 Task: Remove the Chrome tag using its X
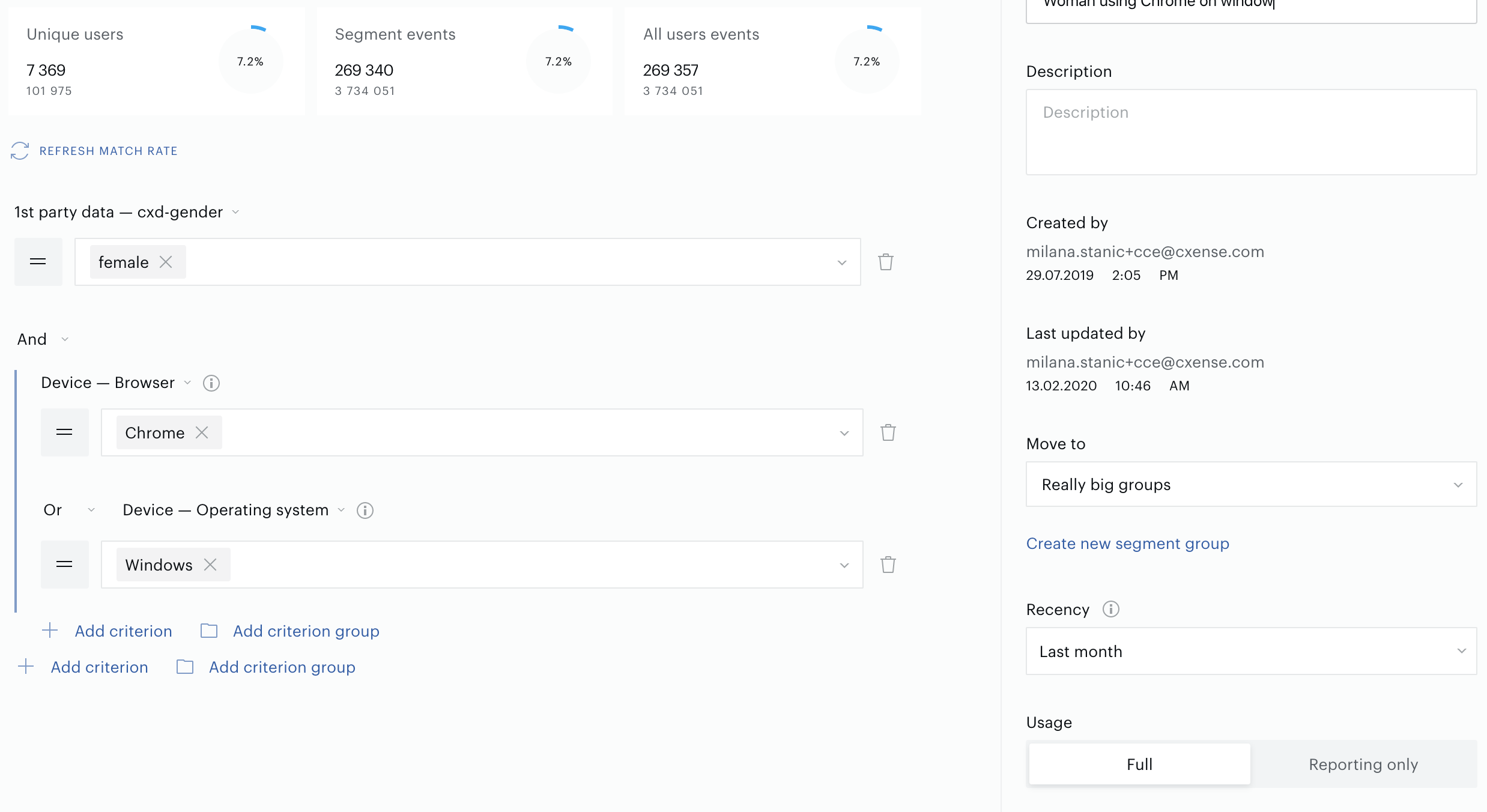pyautogui.click(x=202, y=432)
